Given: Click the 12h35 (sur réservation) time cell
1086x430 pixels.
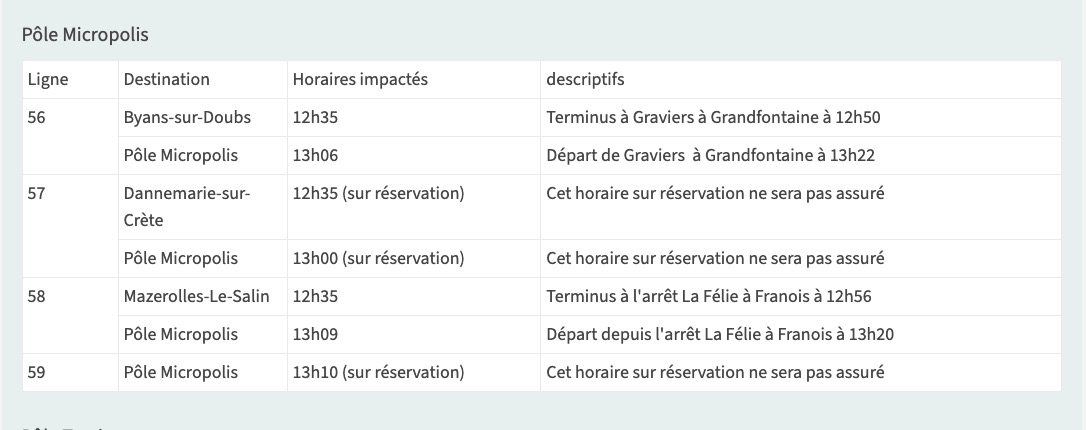Looking at the screenshot, I should (378, 194).
